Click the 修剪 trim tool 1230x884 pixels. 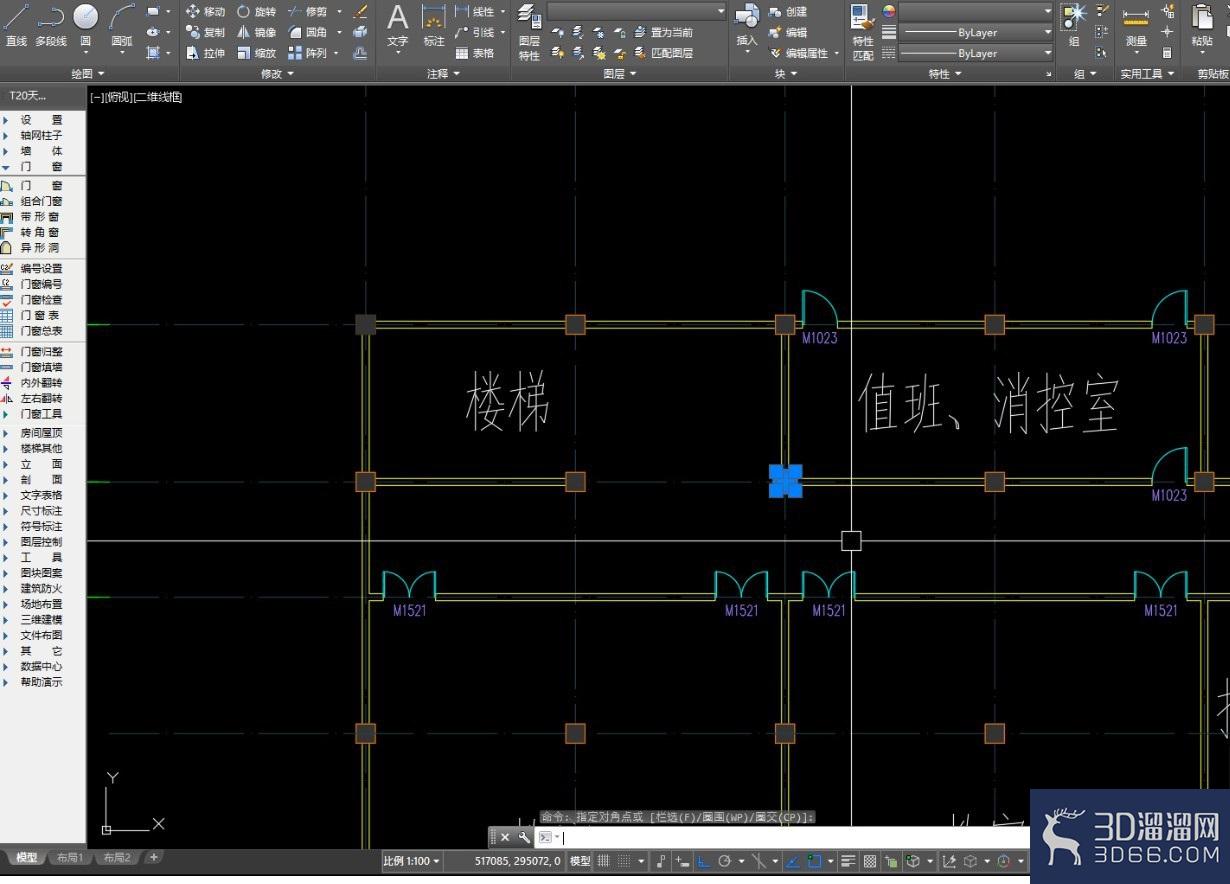point(307,11)
